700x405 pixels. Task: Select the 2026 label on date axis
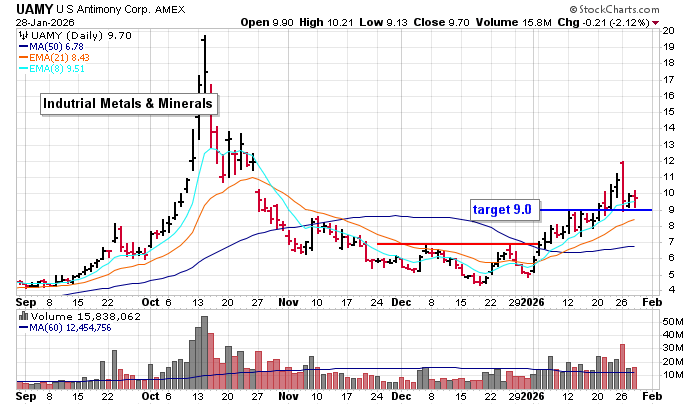point(531,301)
